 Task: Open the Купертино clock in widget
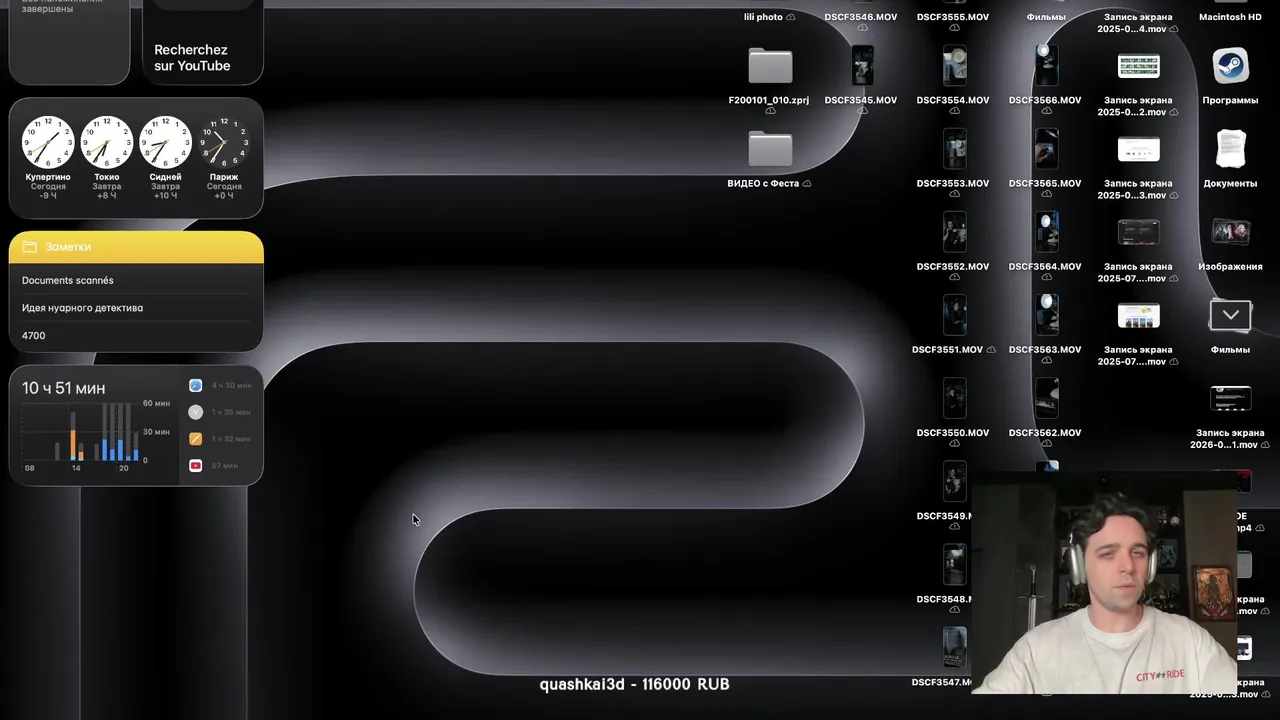click(x=48, y=142)
